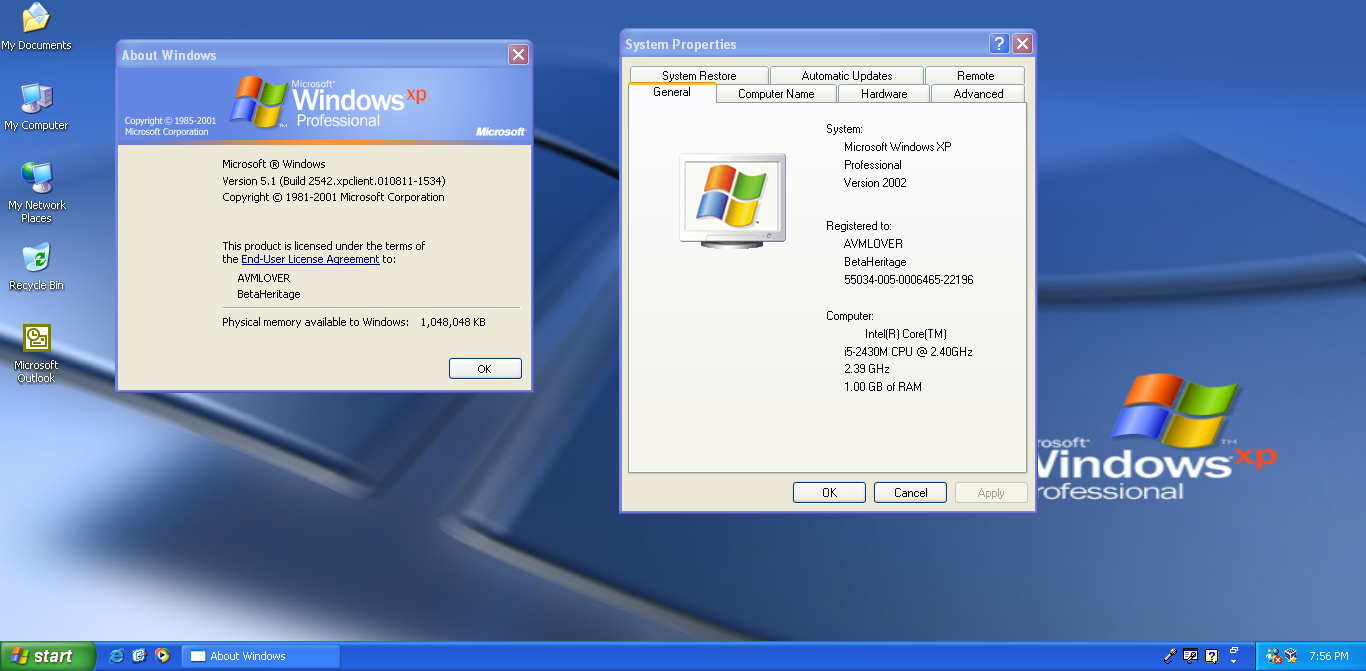Click the Version 5.1 build text
Viewport: 1366px width, 671px height.
pyautogui.click(x=333, y=181)
